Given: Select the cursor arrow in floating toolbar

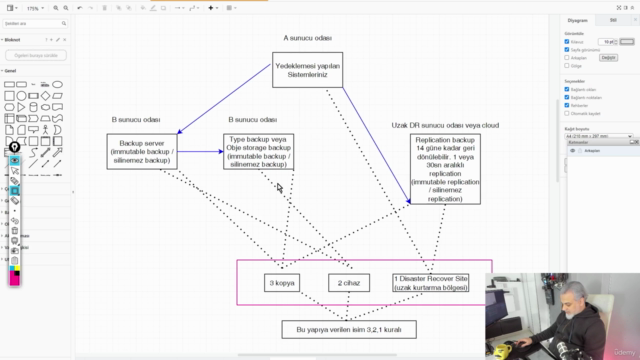Looking at the screenshot, I should 15,171.
